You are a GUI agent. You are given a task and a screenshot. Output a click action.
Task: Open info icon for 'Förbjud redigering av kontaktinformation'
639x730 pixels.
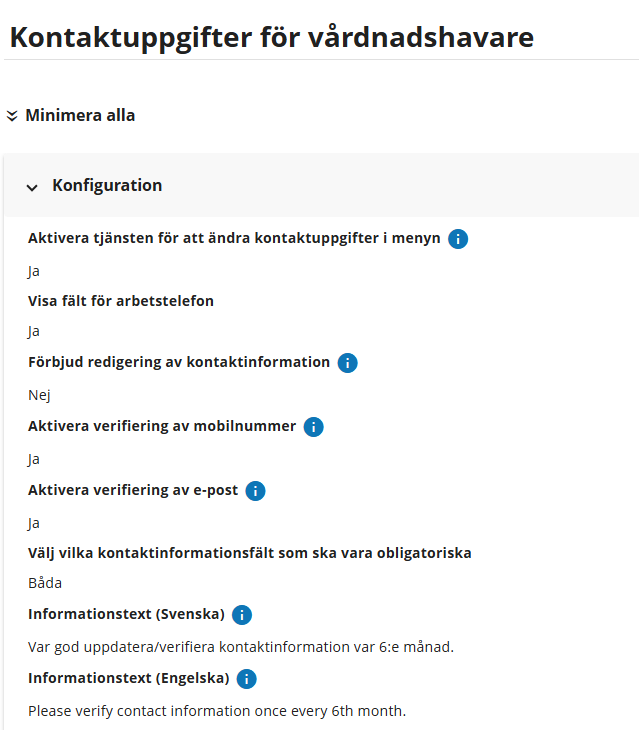click(347, 363)
